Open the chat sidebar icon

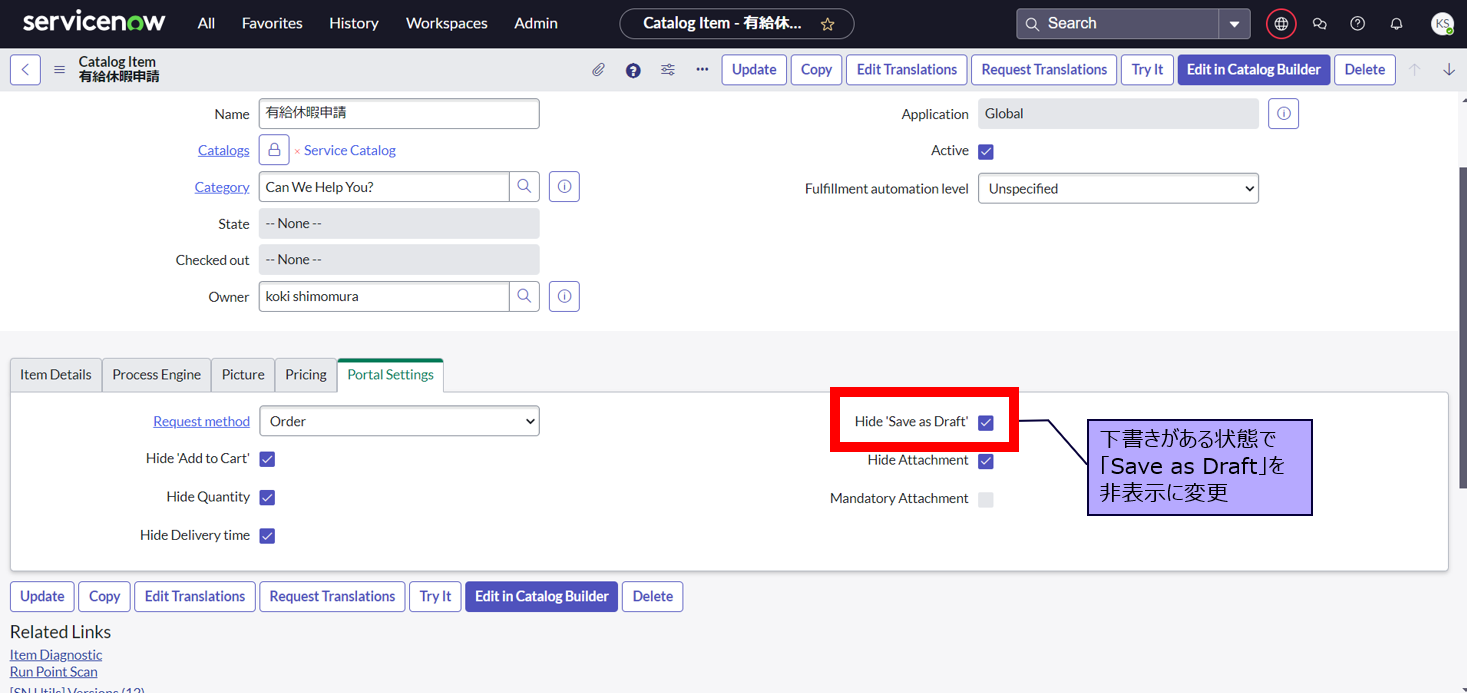[1319, 23]
